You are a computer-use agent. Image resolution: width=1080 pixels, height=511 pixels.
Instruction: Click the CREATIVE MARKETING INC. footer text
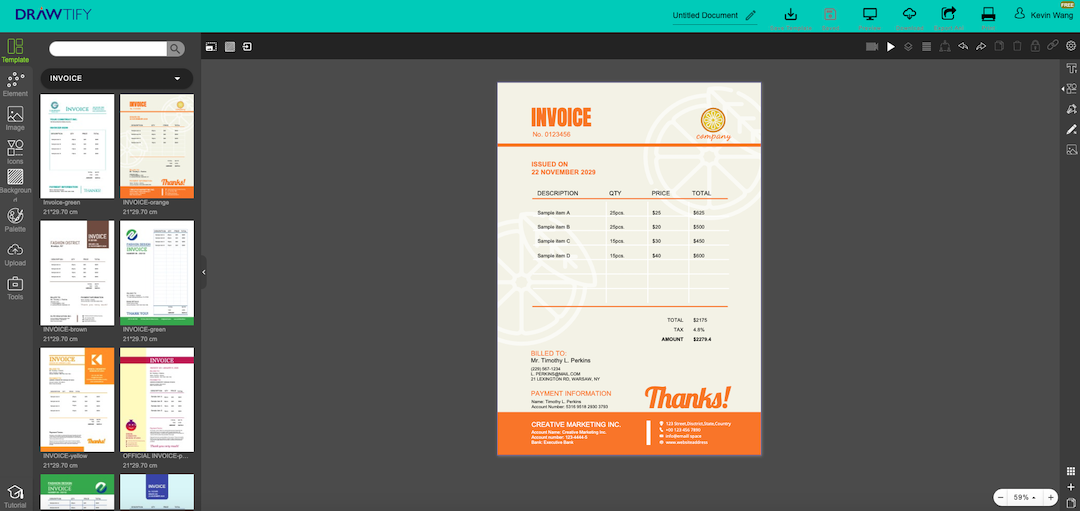[576, 425]
